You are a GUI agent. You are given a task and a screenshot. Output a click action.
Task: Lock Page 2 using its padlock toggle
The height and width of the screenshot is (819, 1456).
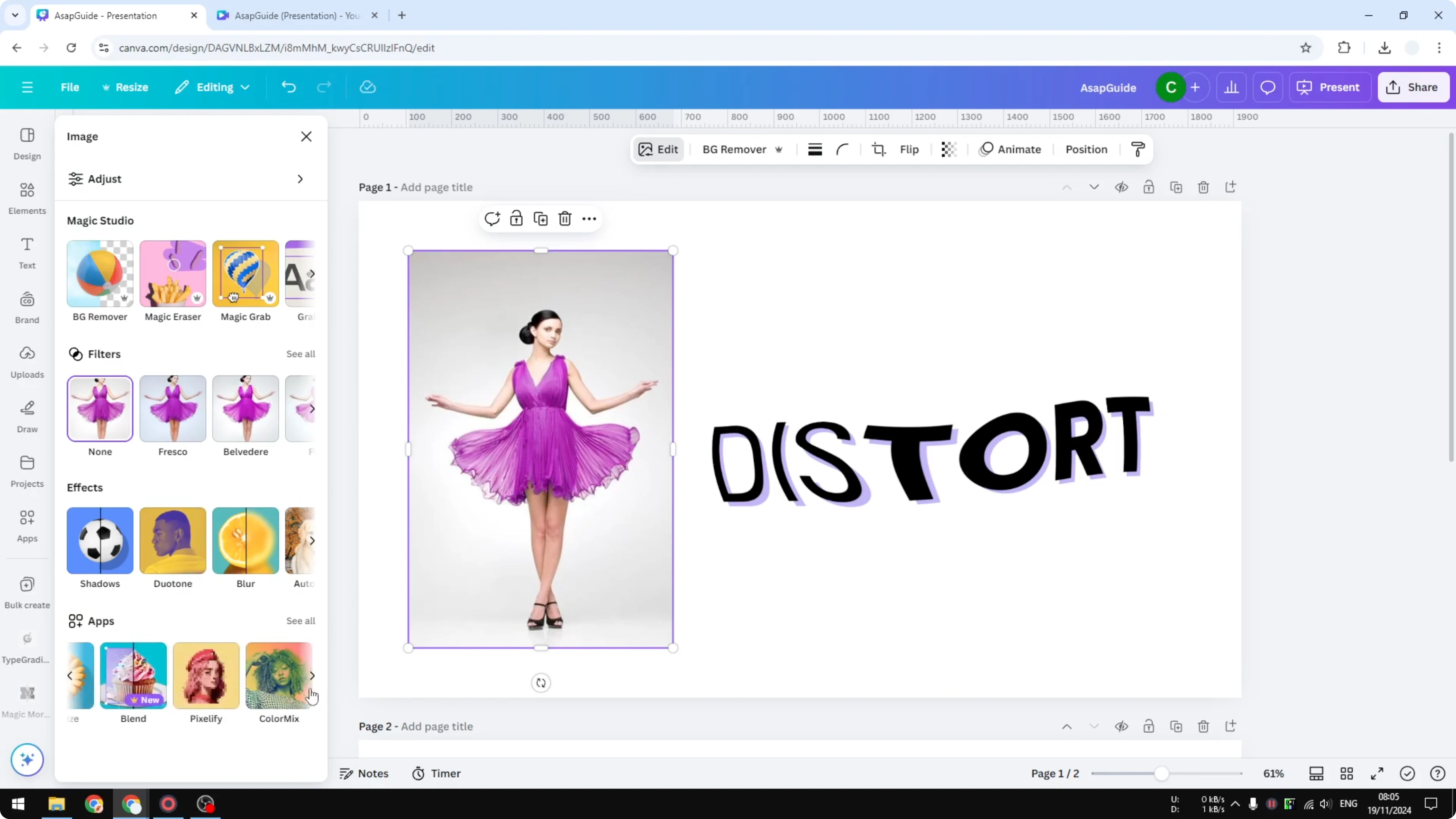point(1149,727)
